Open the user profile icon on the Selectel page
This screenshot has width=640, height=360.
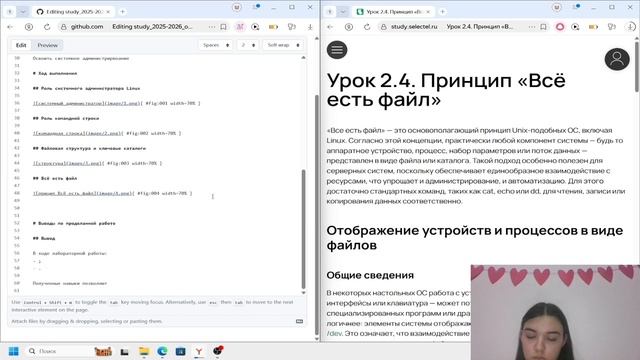(x=617, y=59)
